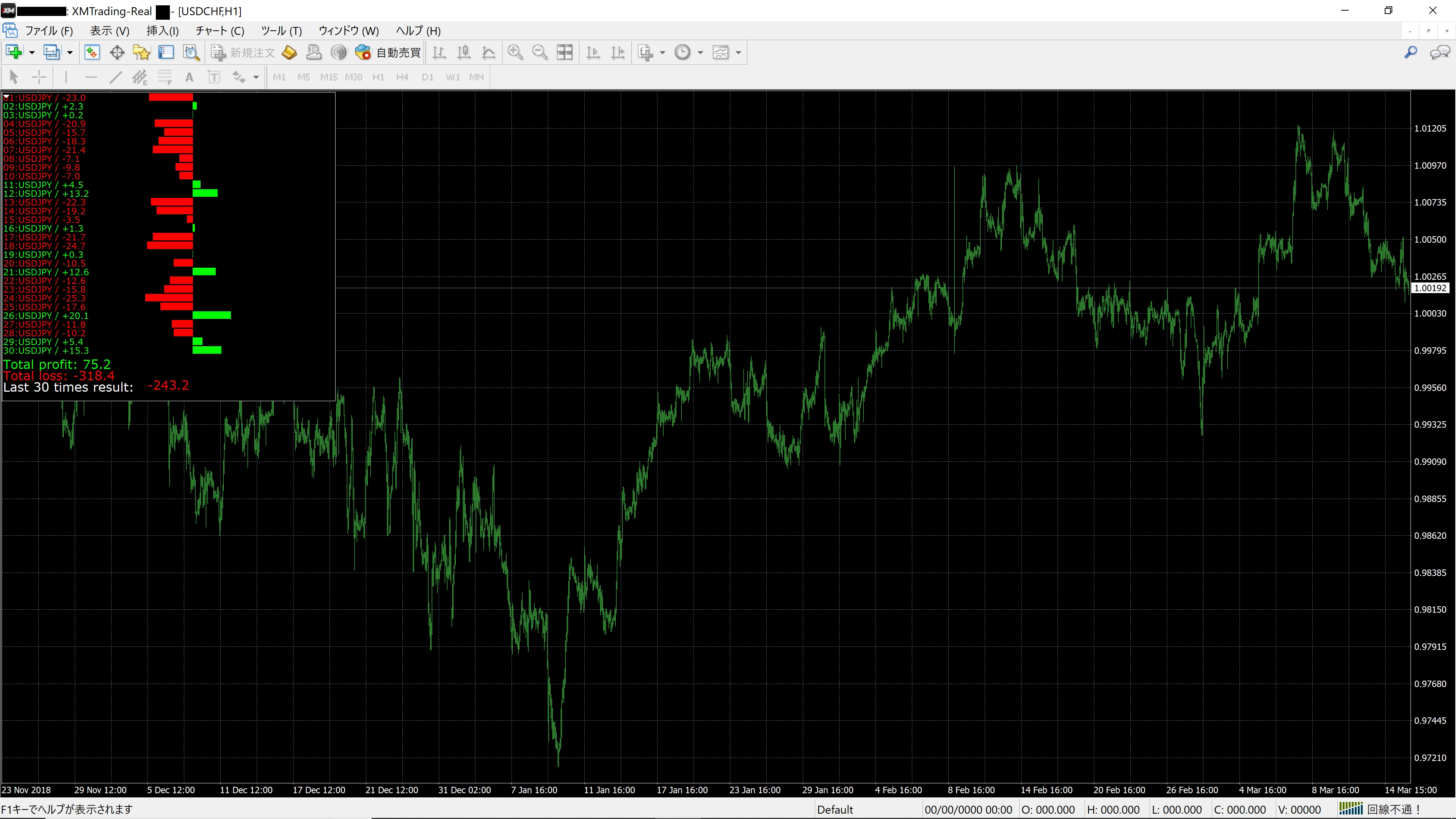
Task: Toggle chart shift from right edge
Action: point(618,52)
